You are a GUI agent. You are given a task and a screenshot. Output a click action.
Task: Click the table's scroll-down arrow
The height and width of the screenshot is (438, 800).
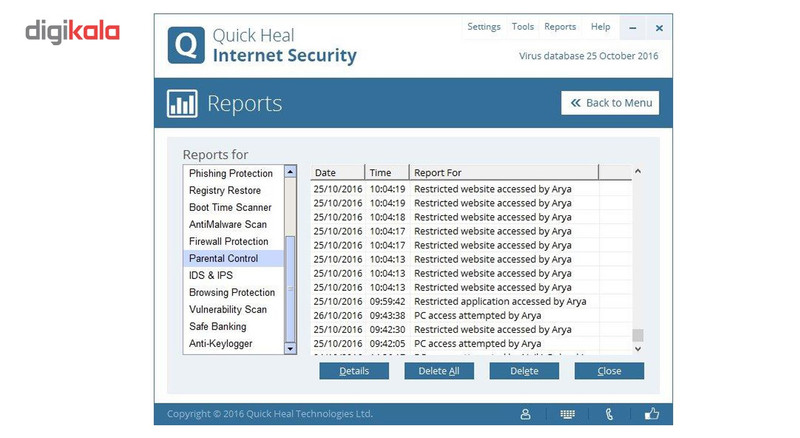(638, 349)
